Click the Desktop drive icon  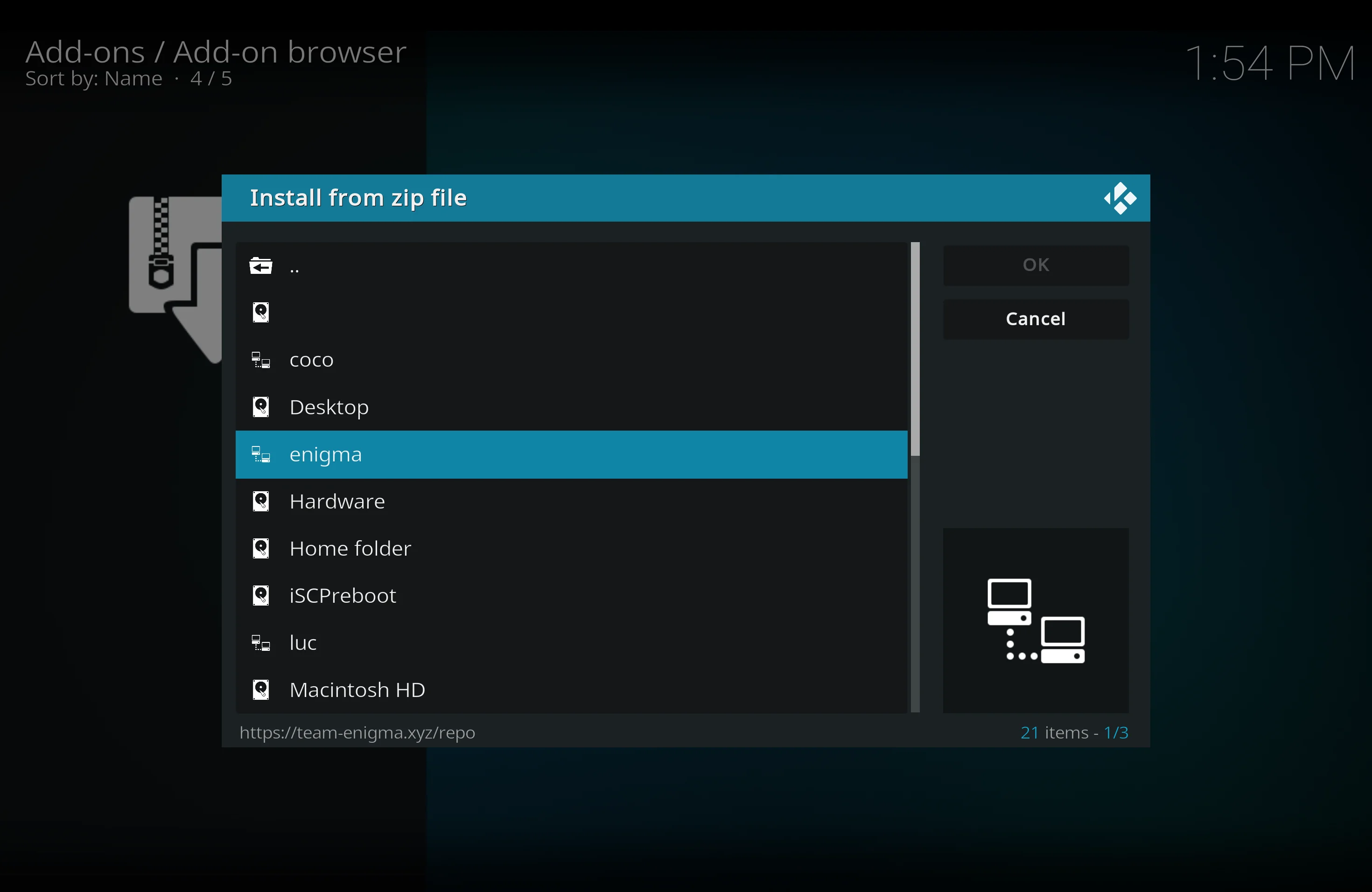tap(260, 407)
